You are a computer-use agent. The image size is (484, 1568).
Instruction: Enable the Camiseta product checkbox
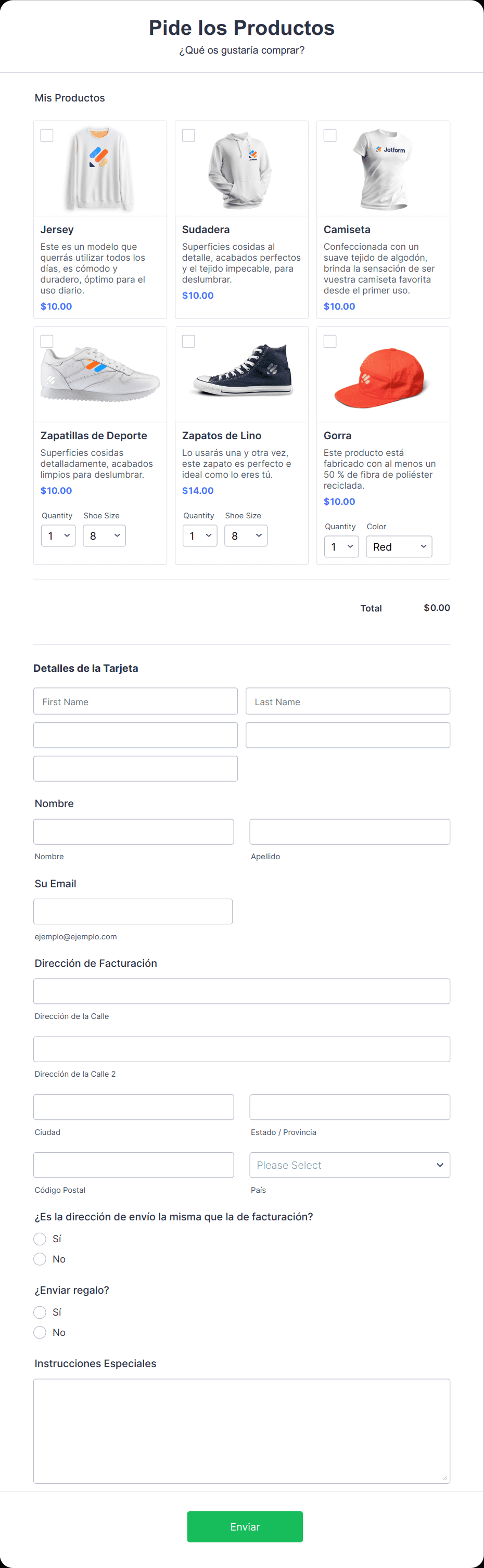click(x=330, y=135)
